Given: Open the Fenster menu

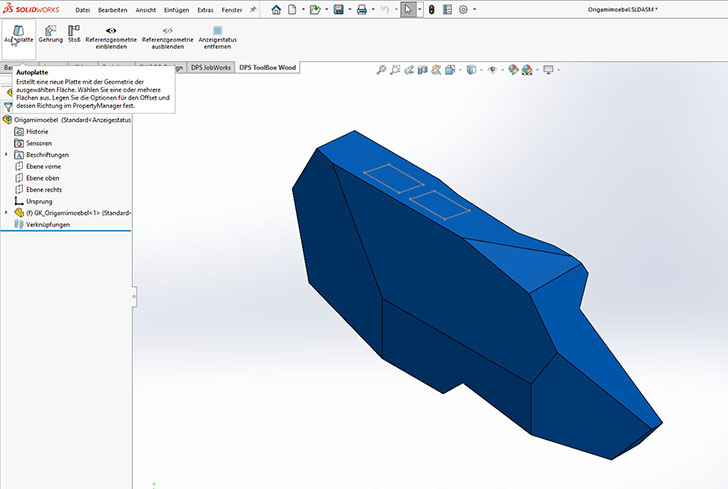Looking at the screenshot, I should point(232,10).
